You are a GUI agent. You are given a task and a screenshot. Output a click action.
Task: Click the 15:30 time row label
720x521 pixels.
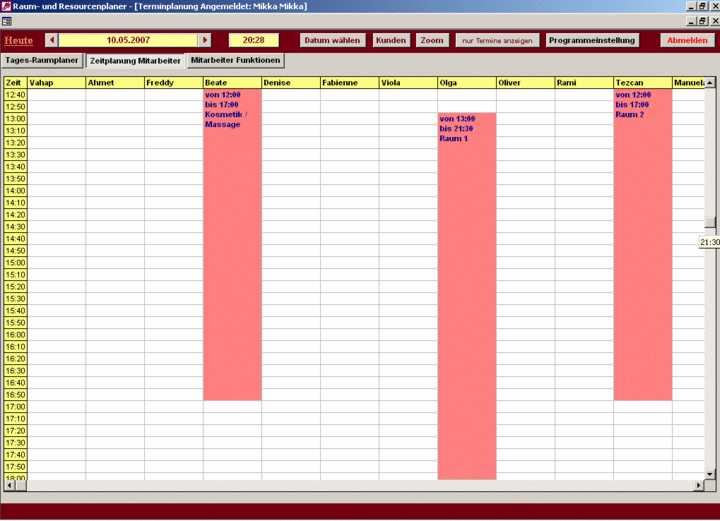(x=16, y=299)
